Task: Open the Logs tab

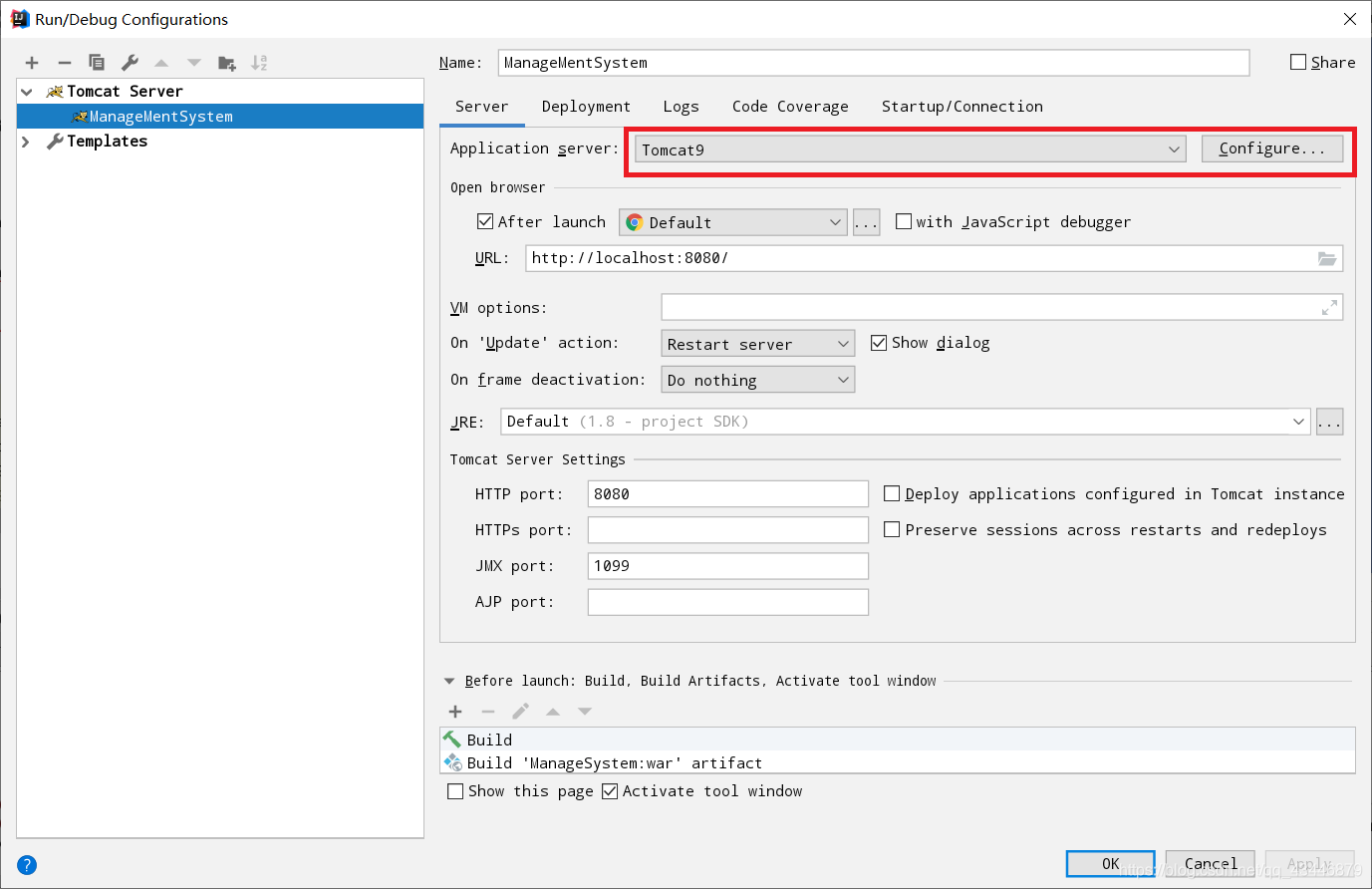Action: click(x=682, y=107)
